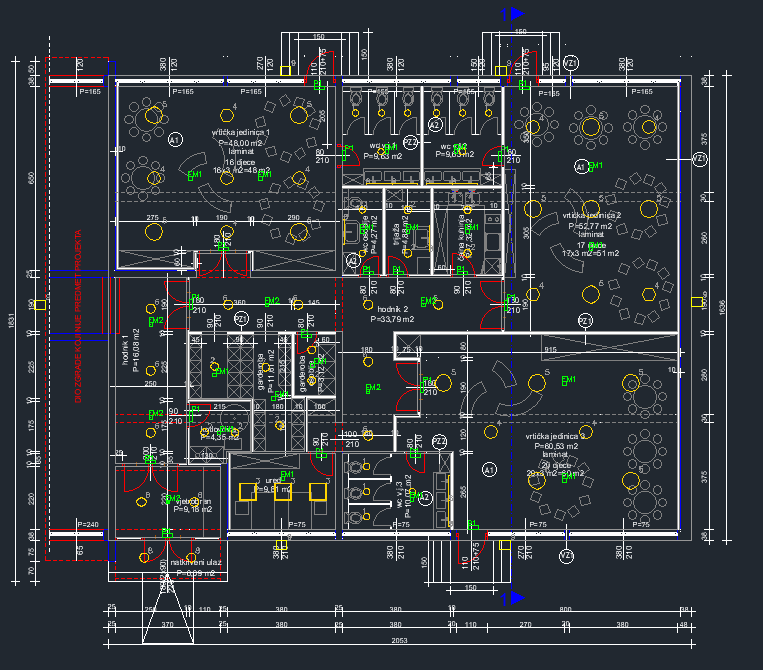Select the 'vrtićka jedinica 1' room label
This screenshot has height=670, width=763.
click(240, 132)
